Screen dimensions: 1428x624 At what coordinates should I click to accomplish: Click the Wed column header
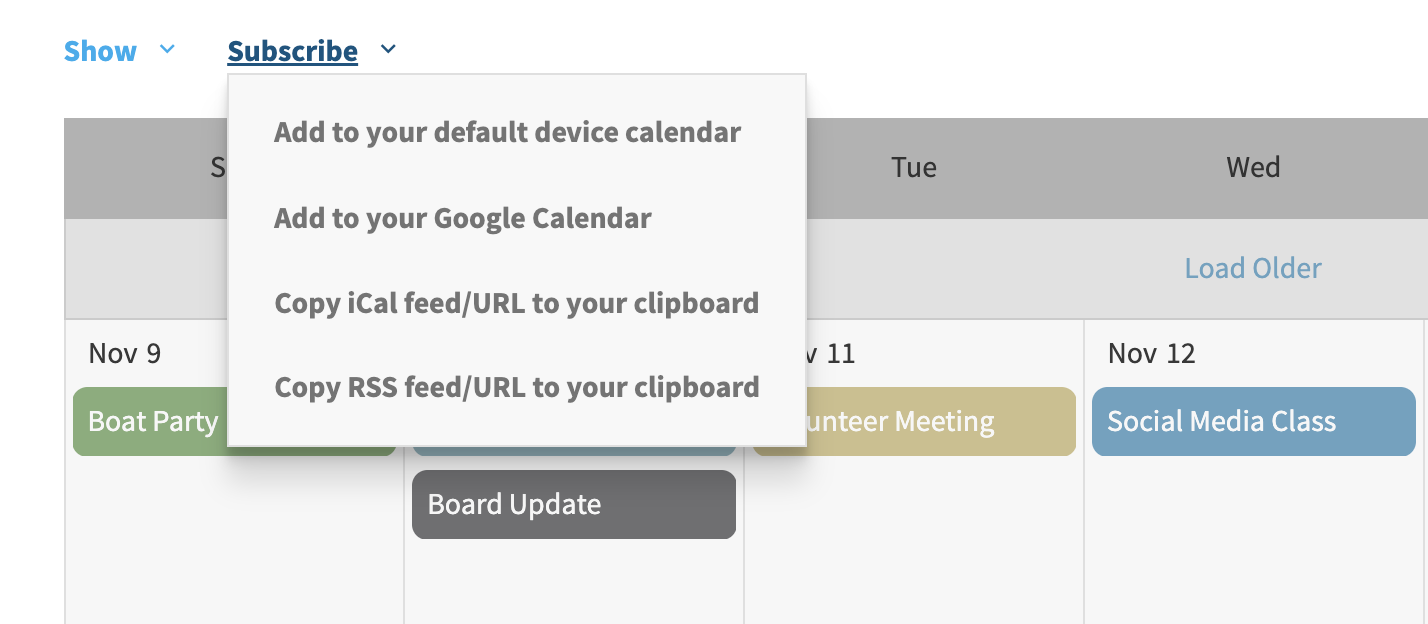click(1253, 167)
